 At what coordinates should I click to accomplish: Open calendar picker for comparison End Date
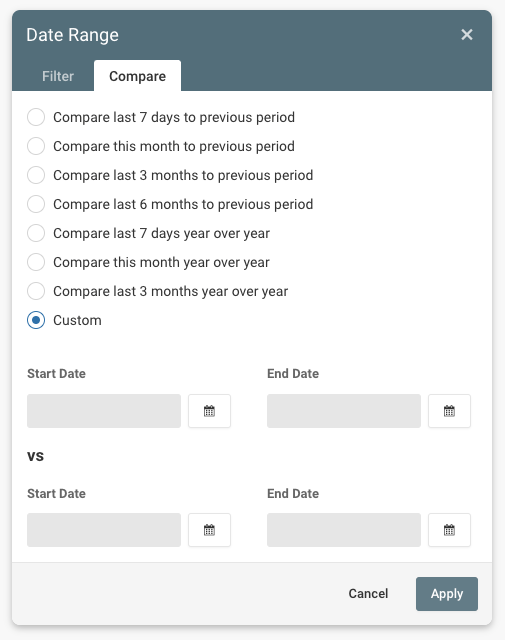449,530
